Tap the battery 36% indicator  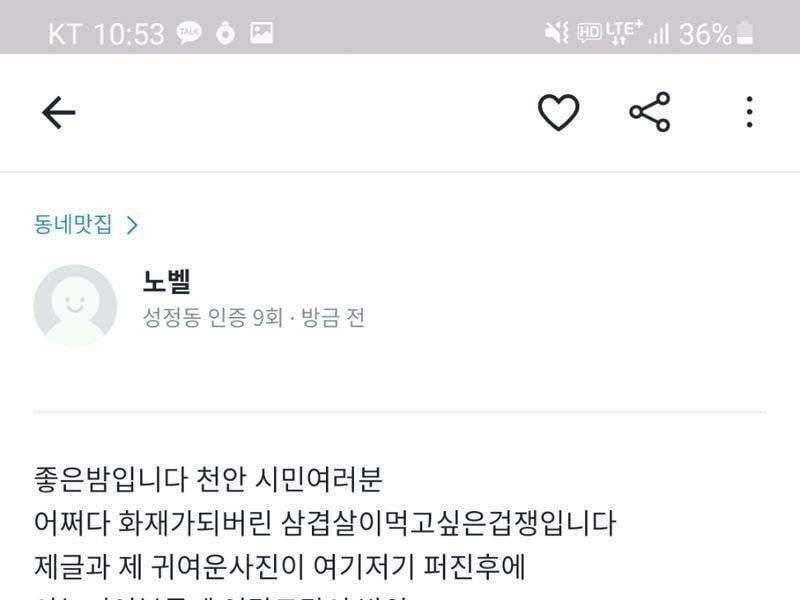click(x=716, y=34)
